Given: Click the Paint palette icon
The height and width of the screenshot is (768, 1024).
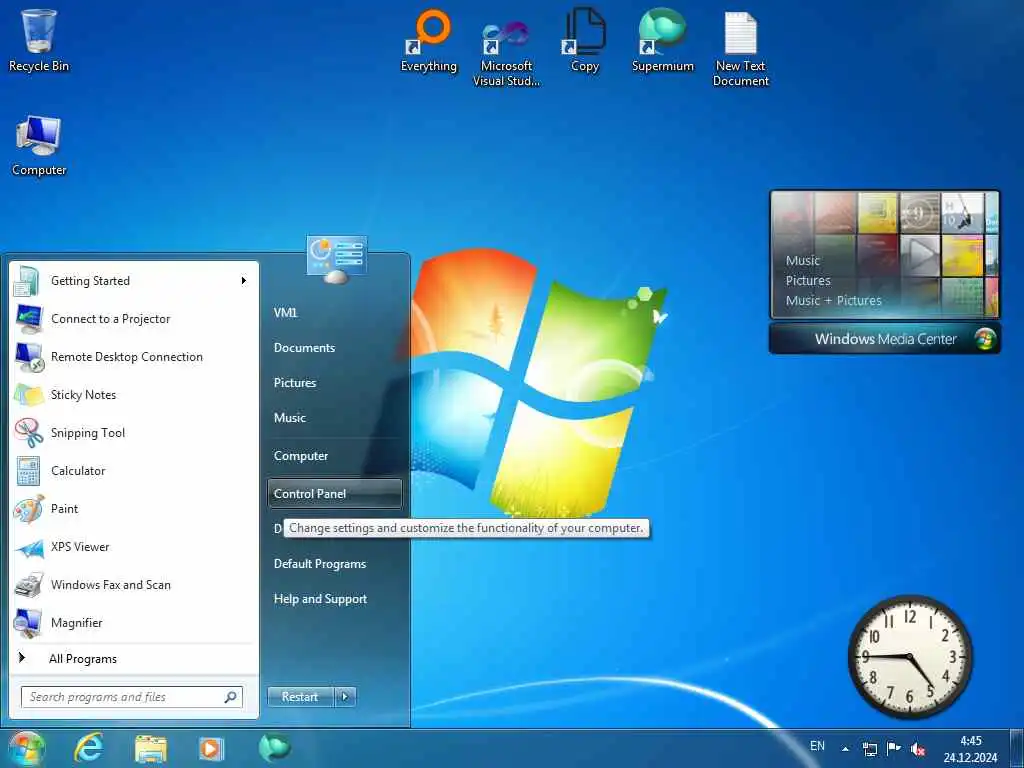Looking at the screenshot, I should [x=29, y=509].
